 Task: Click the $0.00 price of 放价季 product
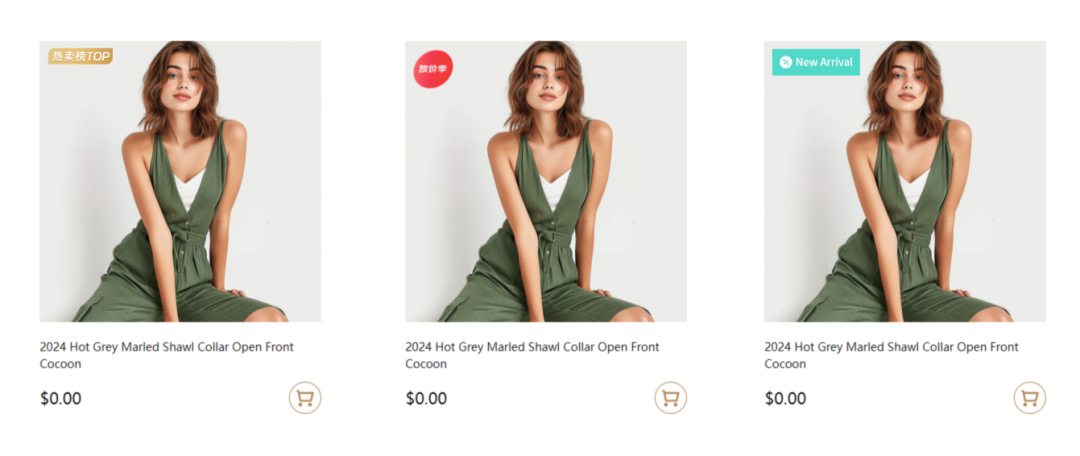pyautogui.click(x=426, y=399)
